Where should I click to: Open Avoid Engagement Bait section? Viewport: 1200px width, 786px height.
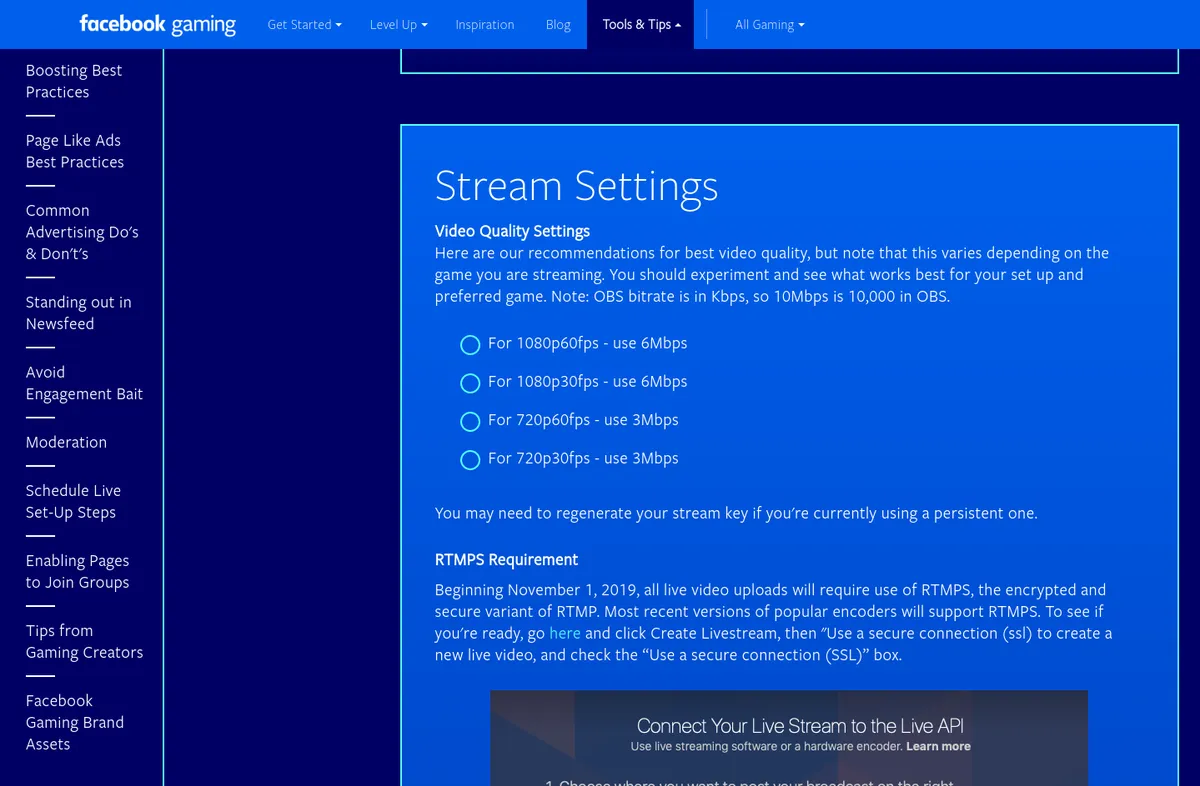[84, 383]
